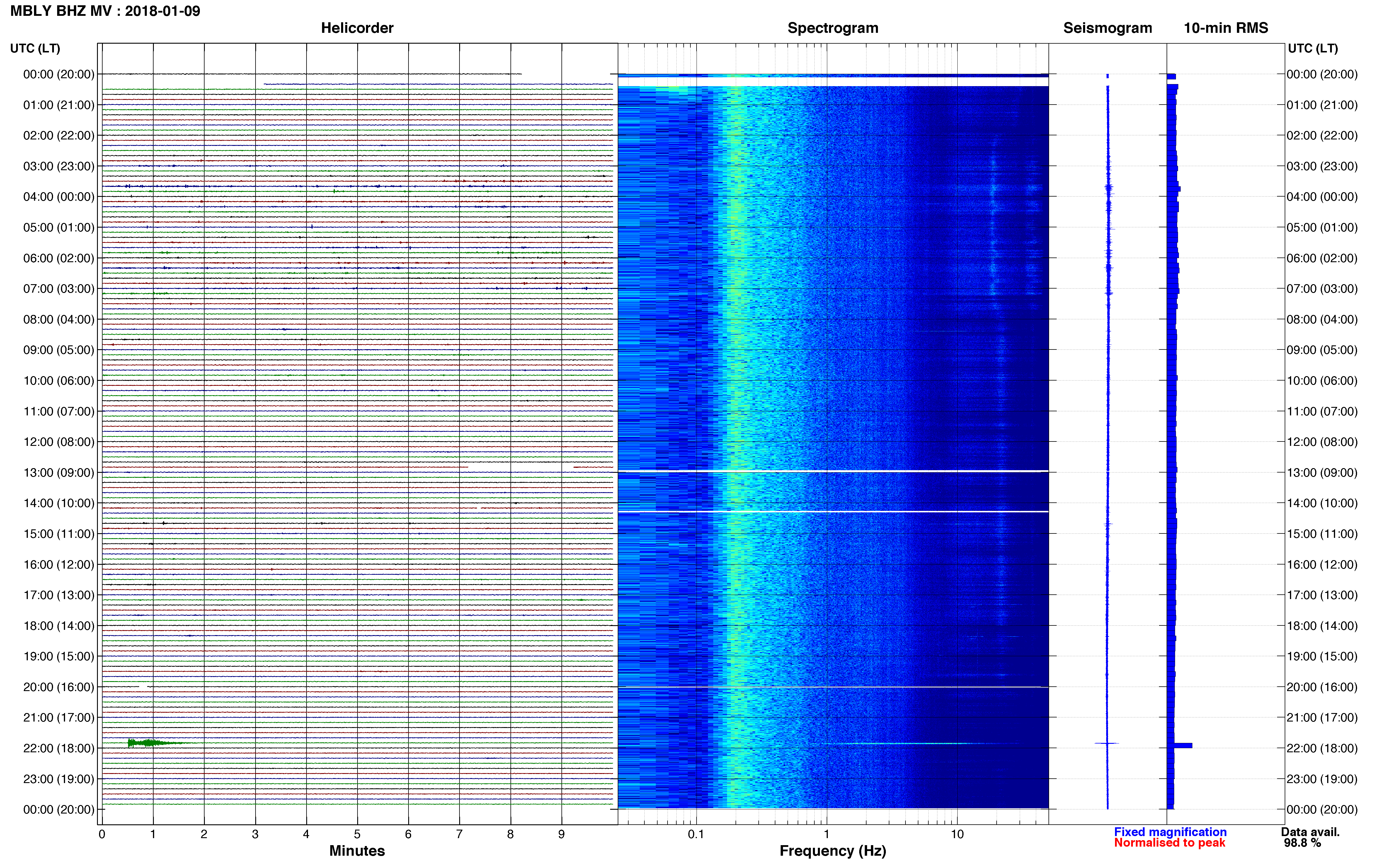Click the seismogram spike near 22:00

point(1107,743)
